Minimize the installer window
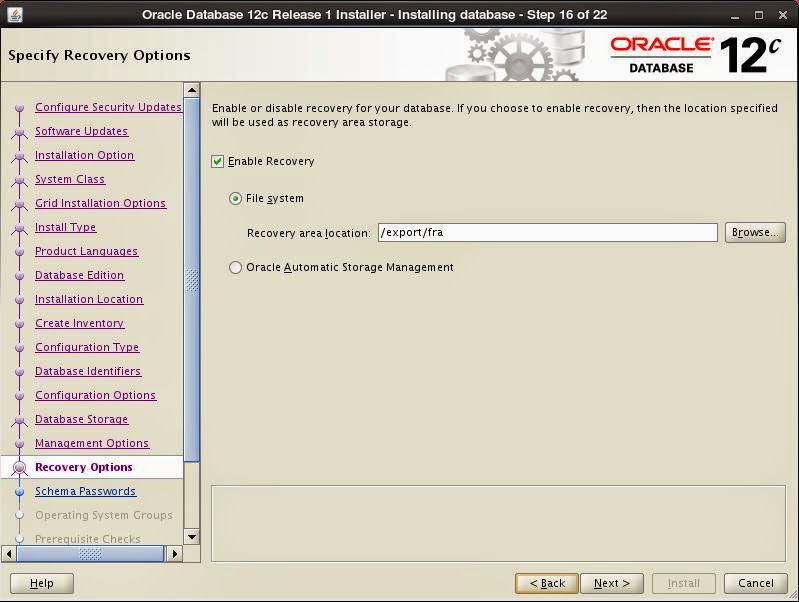 point(735,15)
